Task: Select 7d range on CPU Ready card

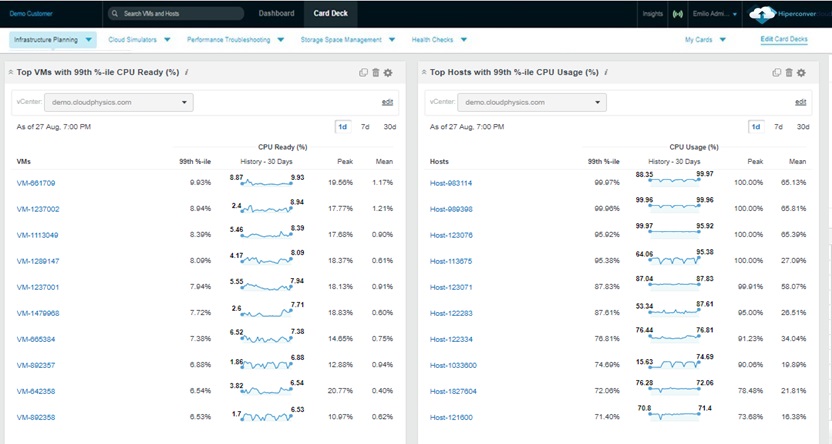Action: (x=365, y=127)
